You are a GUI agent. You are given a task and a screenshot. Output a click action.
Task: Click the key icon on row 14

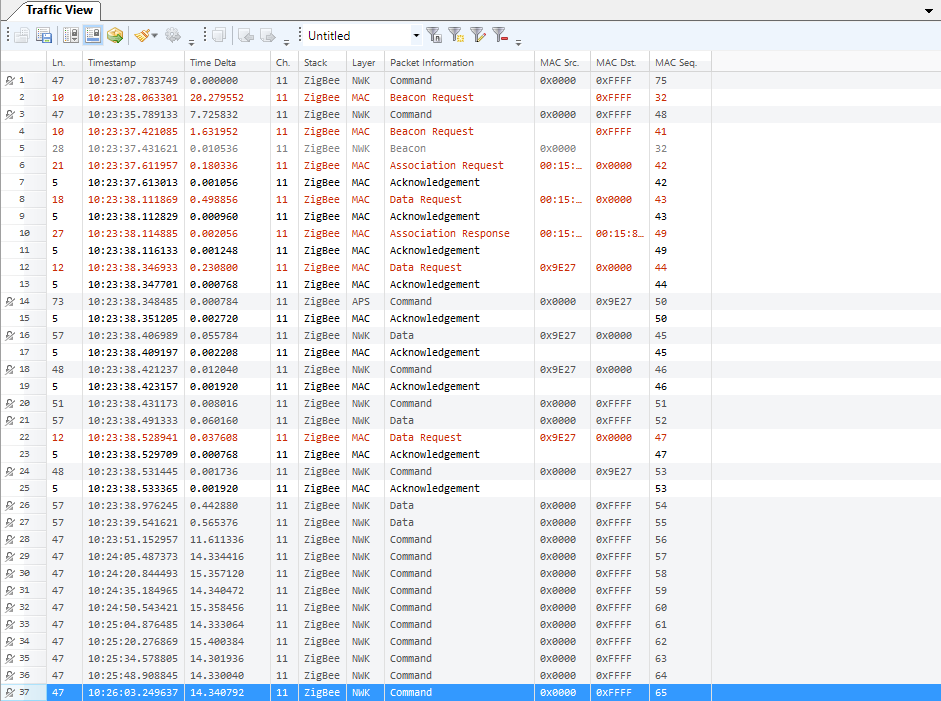(x=10, y=302)
